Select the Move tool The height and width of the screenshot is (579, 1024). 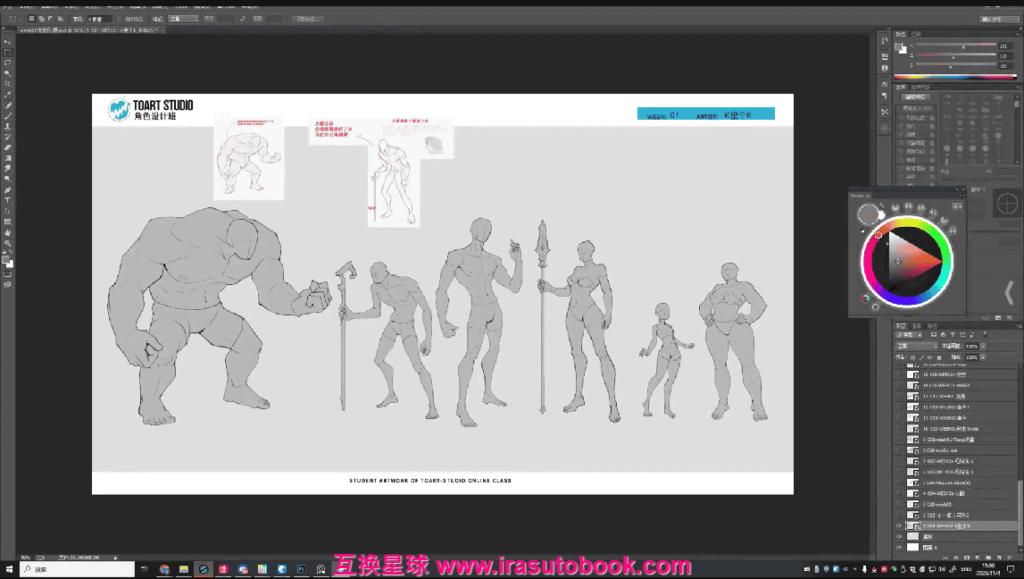(x=8, y=42)
